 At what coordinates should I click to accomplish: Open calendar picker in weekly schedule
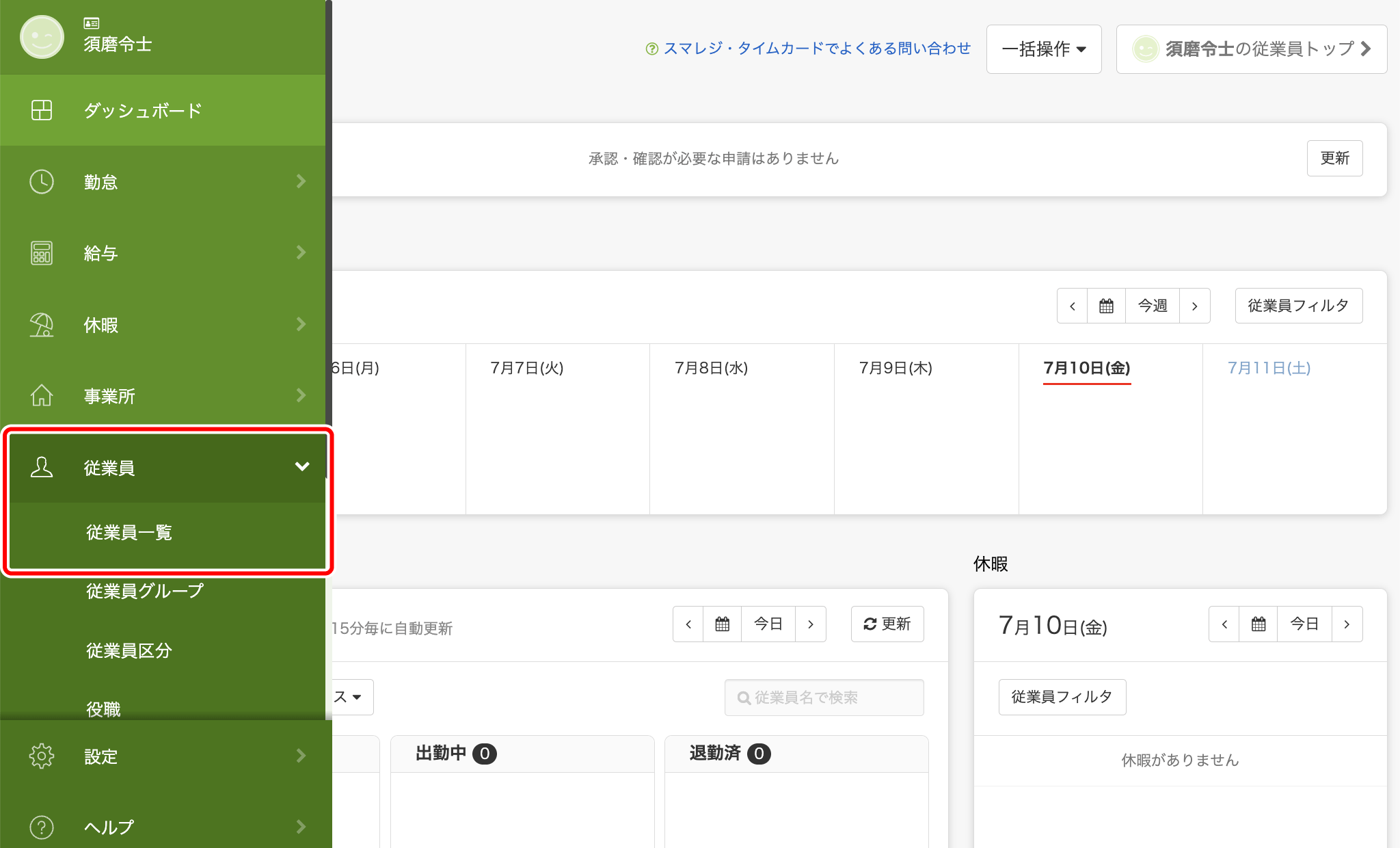tap(1106, 306)
